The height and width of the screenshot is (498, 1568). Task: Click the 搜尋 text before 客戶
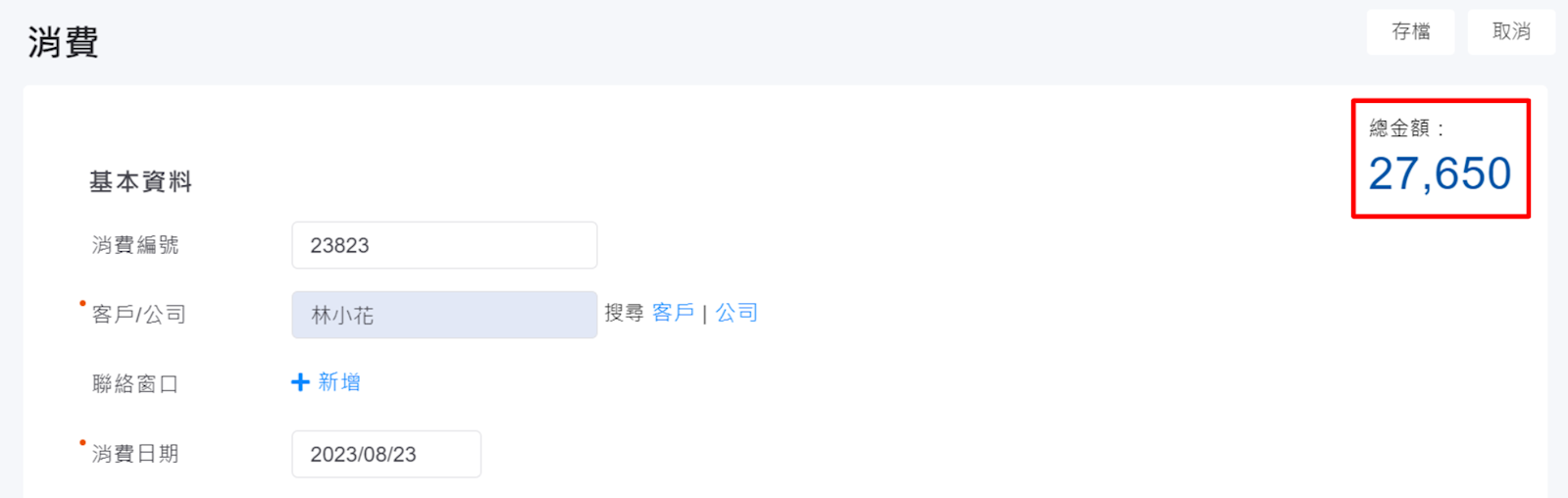[624, 313]
